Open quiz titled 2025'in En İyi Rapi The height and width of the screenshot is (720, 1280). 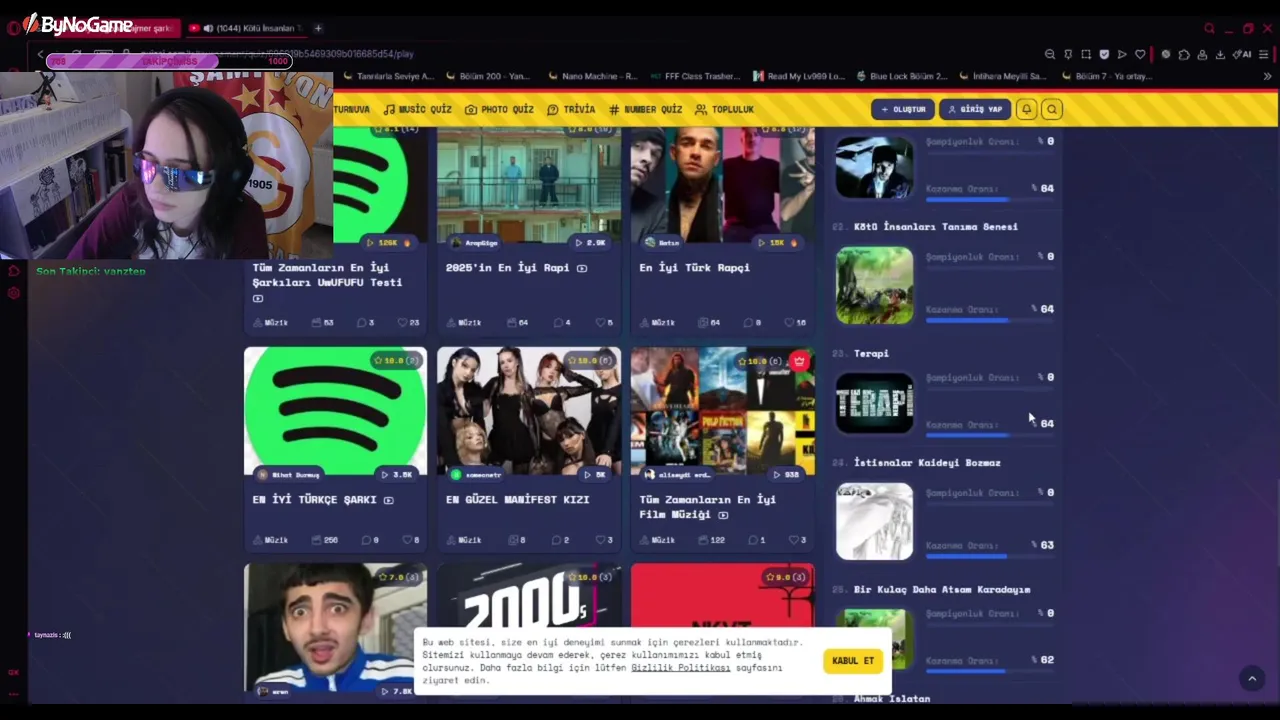pos(509,268)
